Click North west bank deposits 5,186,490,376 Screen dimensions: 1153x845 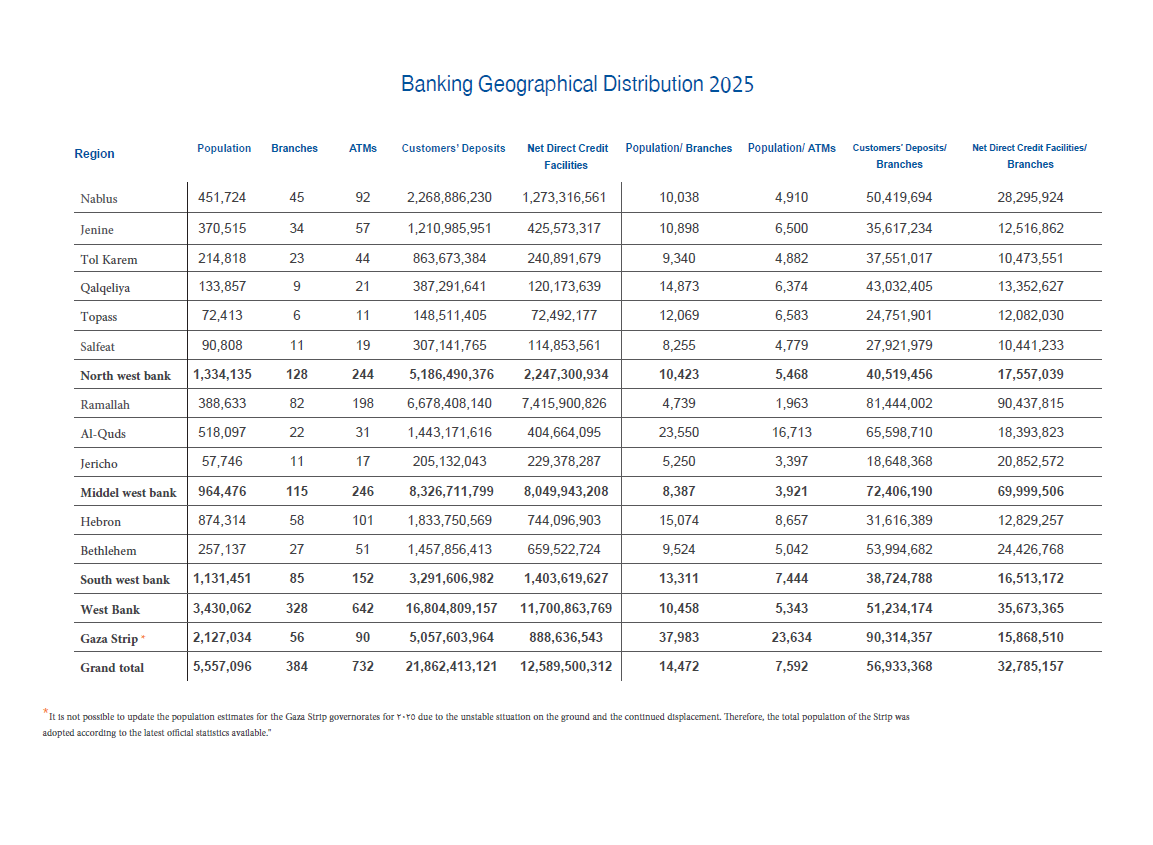pyautogui.click(x=451, y=374)
